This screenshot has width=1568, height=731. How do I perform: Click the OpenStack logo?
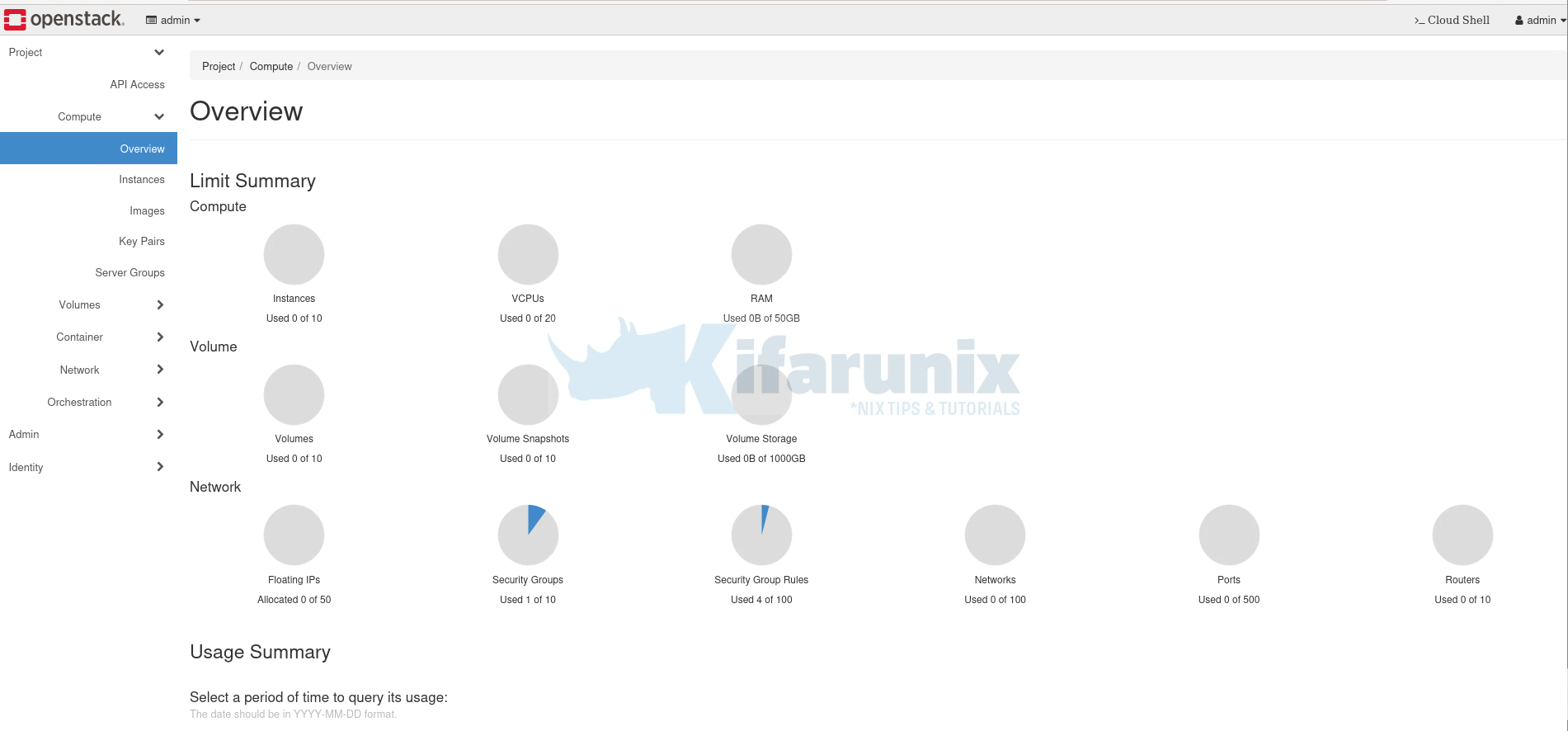[x=64, y=19]
